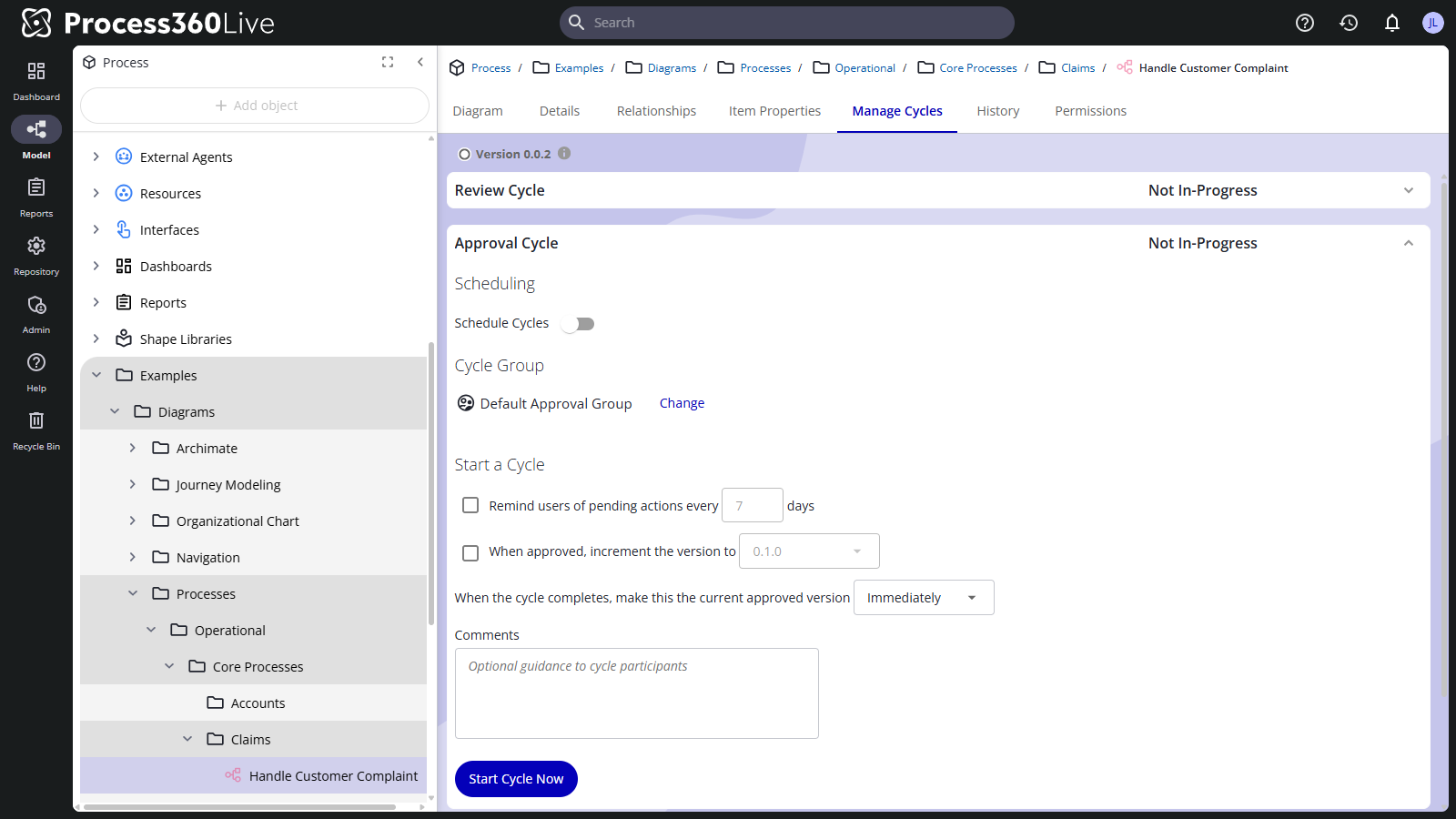Click the Process cube icon in breadcrumb
This screenshot has width=1456, height=819.
pyautogui.click(x=457, y=67)
